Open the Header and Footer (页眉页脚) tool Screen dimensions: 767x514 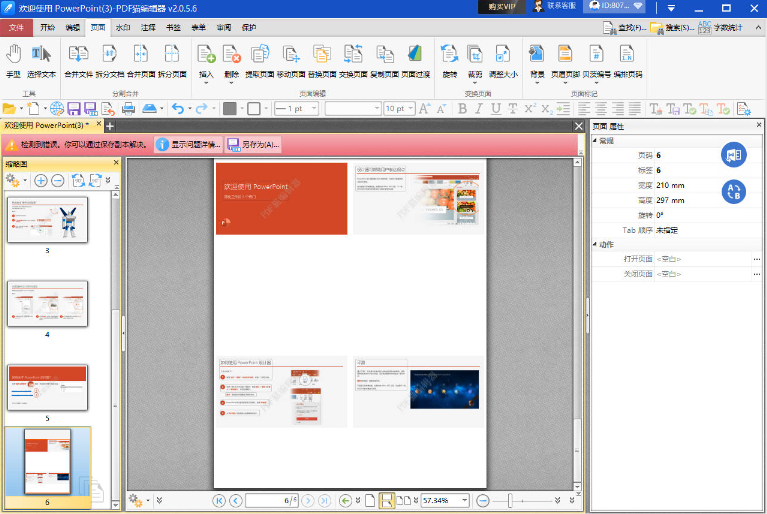click(x=565, y=59)
